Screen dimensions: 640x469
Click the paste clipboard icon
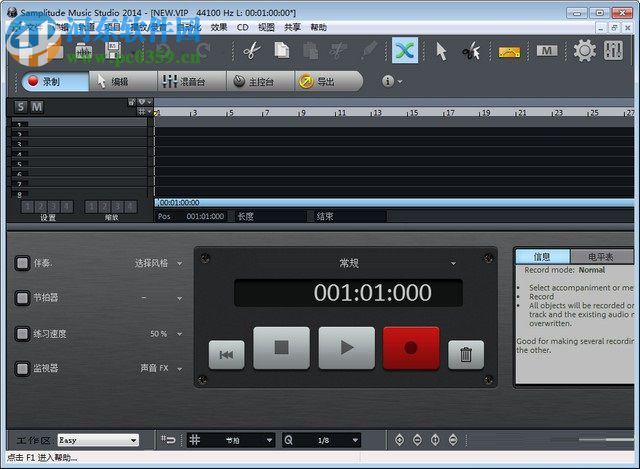point(311,51)
